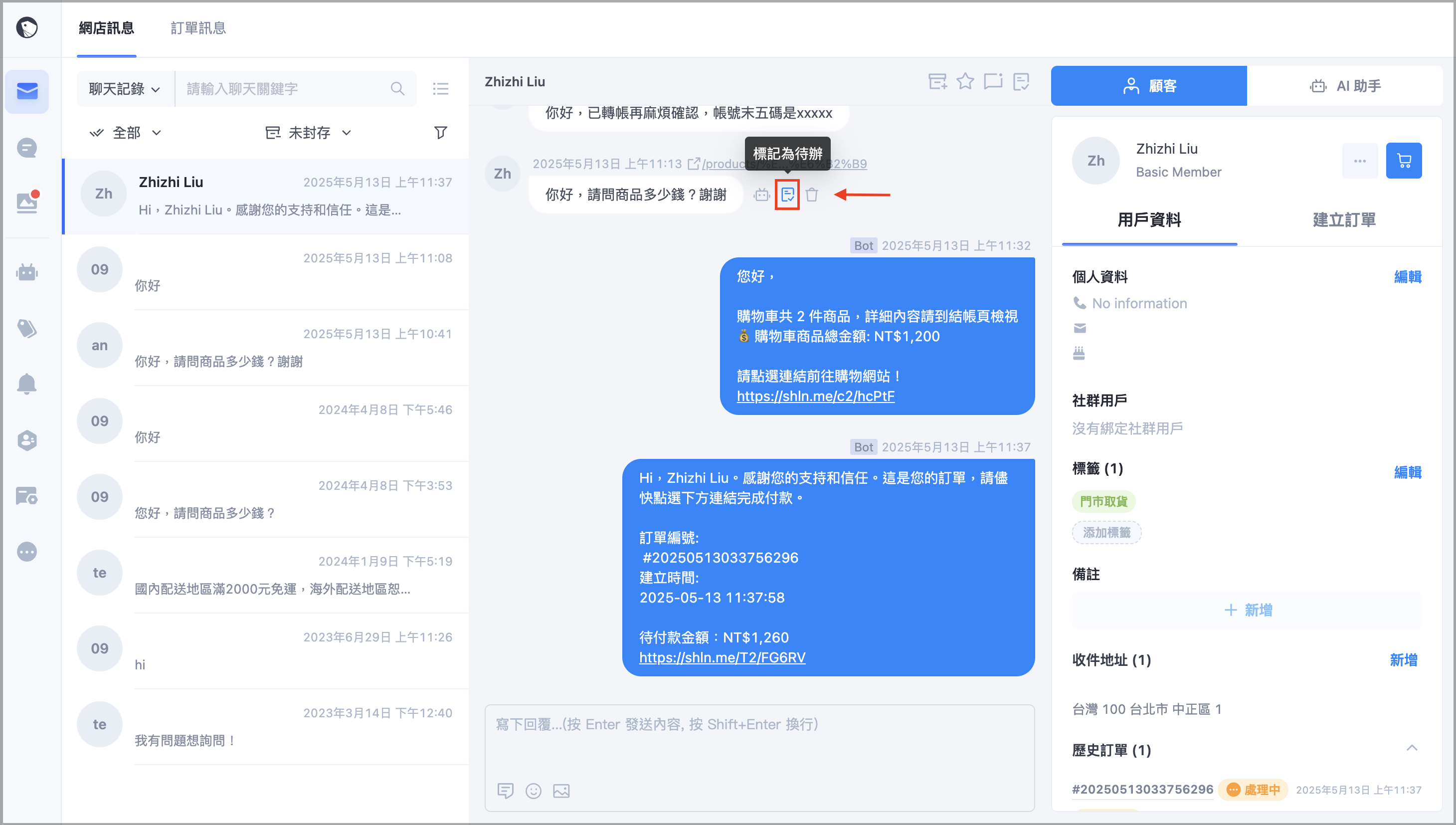Mark message as to-do icon

point(787,195)
